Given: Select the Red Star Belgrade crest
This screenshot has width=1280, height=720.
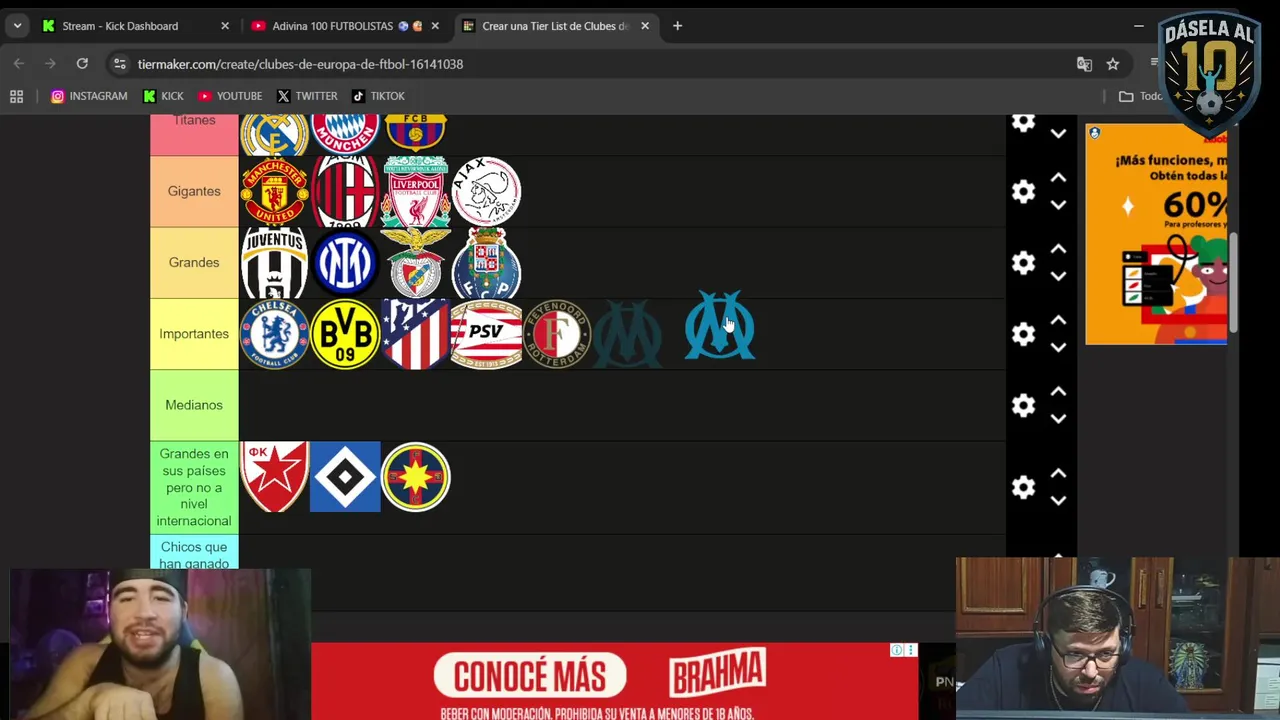Looking at the screenshot, I should coord(274,477).
